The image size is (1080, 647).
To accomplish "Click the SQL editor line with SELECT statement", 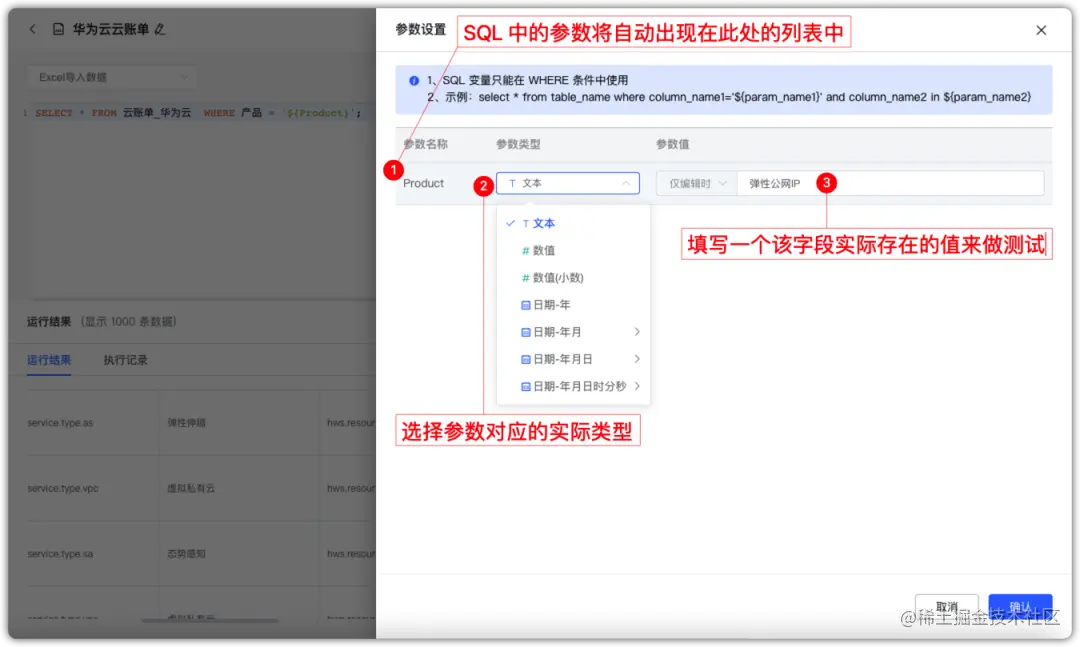I will (198, 113).
